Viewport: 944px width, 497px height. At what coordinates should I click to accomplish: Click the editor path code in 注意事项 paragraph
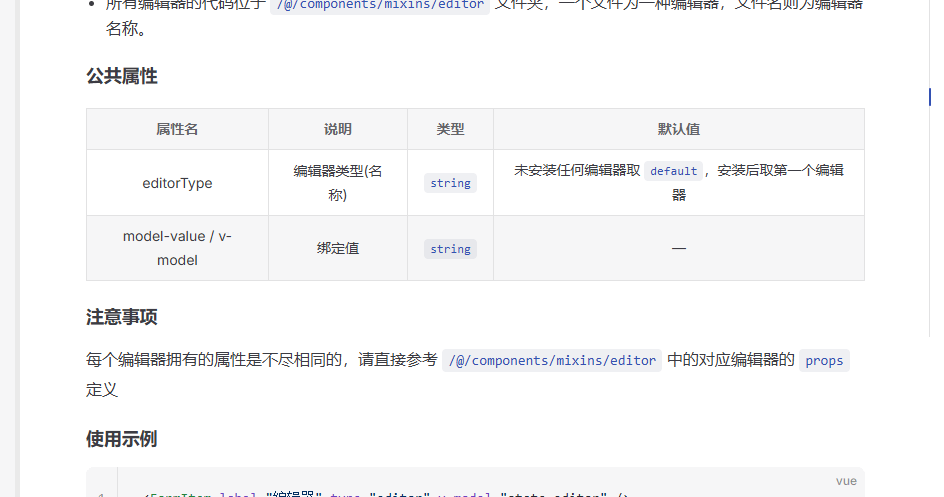tap(551, 360)
